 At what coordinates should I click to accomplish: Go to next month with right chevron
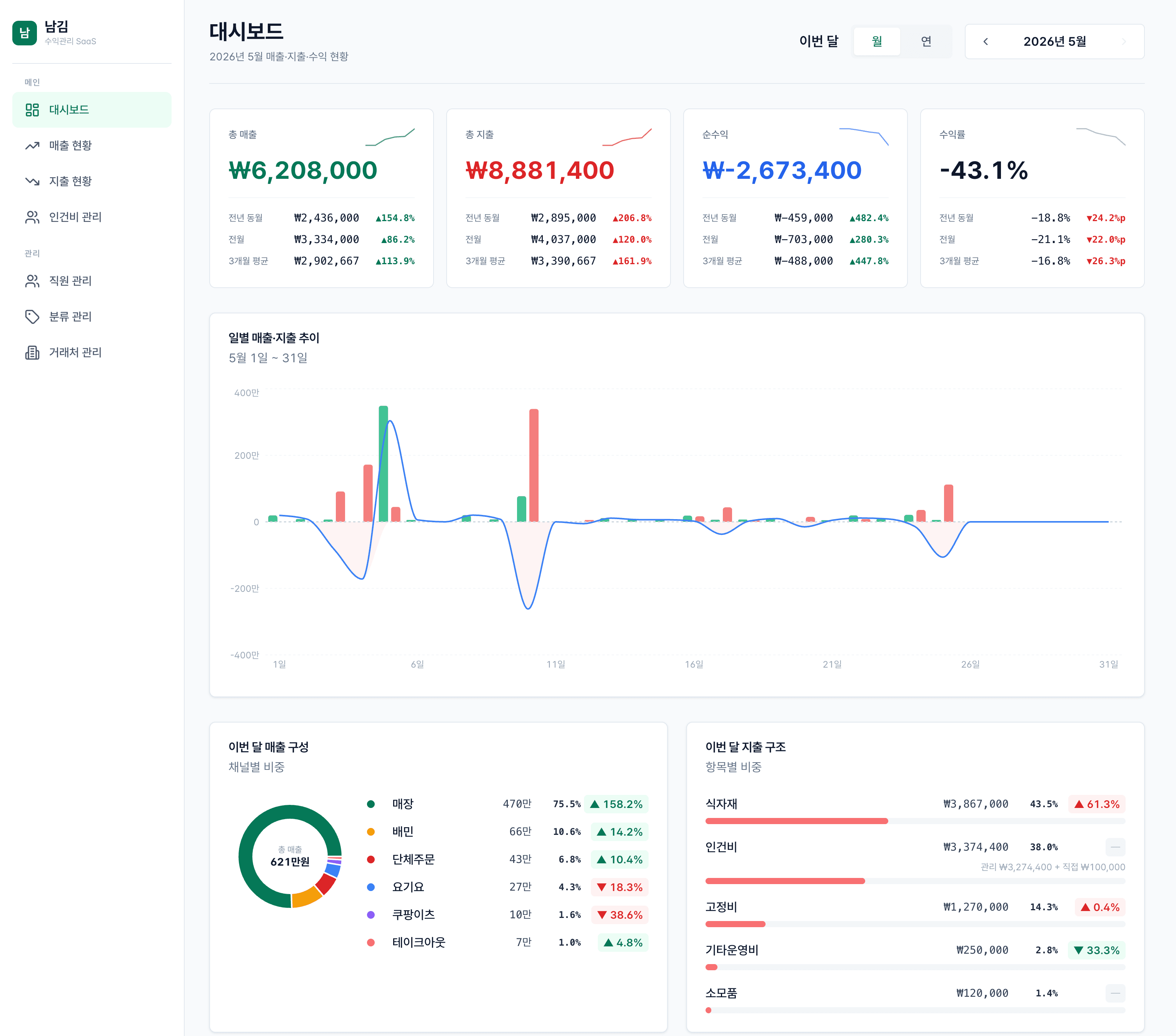pyautogui.click(x=1124, y=42)
